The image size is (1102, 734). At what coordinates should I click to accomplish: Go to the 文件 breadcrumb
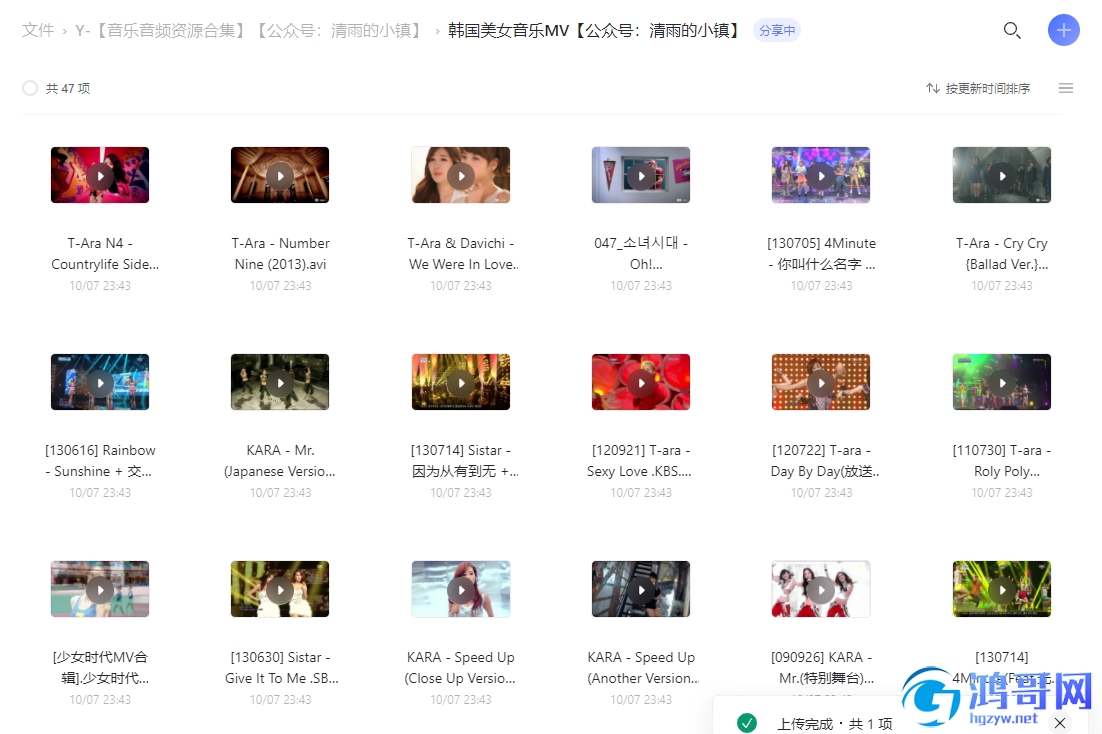click(x=38, y=30)
